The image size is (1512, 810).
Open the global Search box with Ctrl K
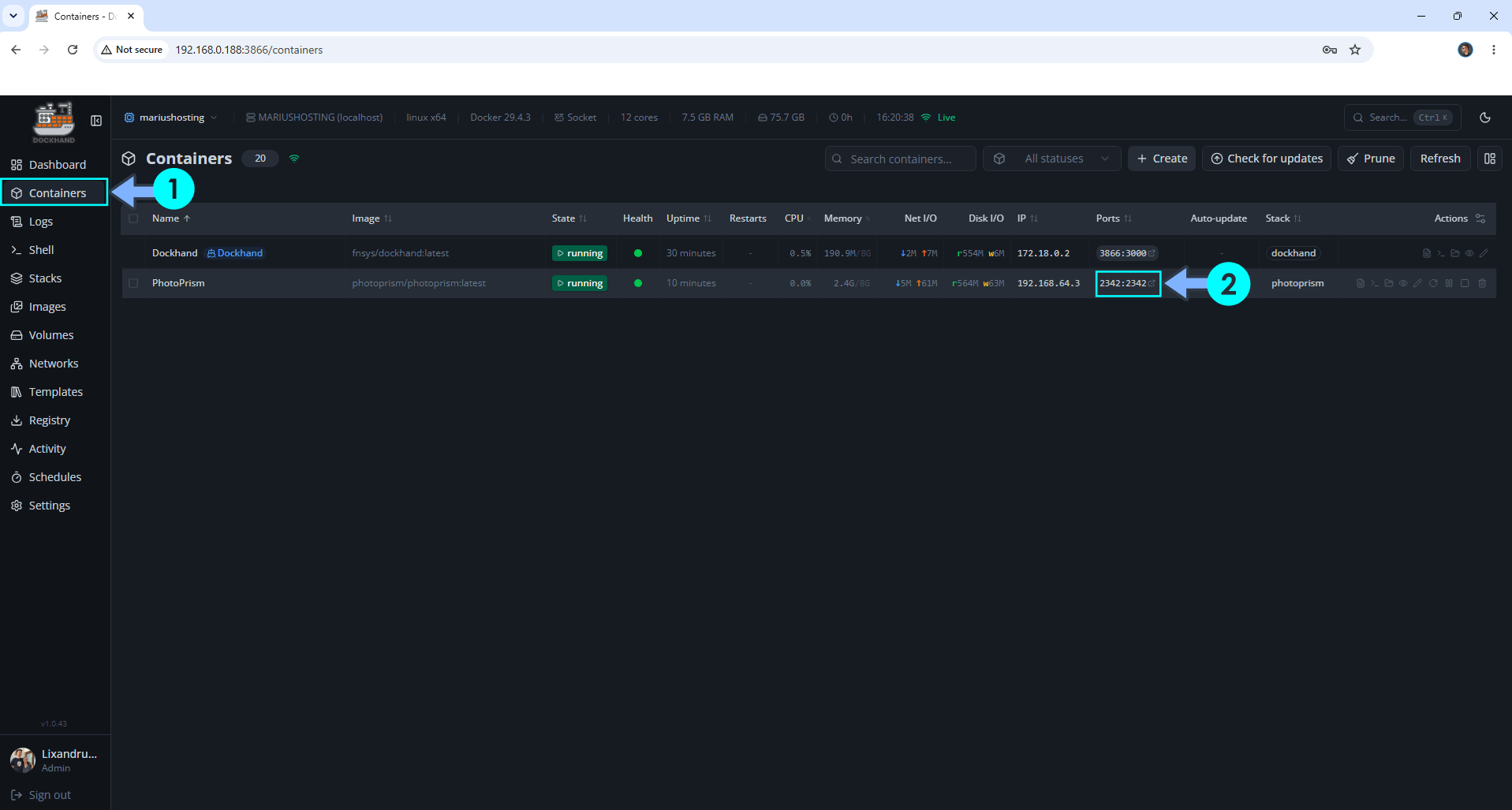[1402, 118]
